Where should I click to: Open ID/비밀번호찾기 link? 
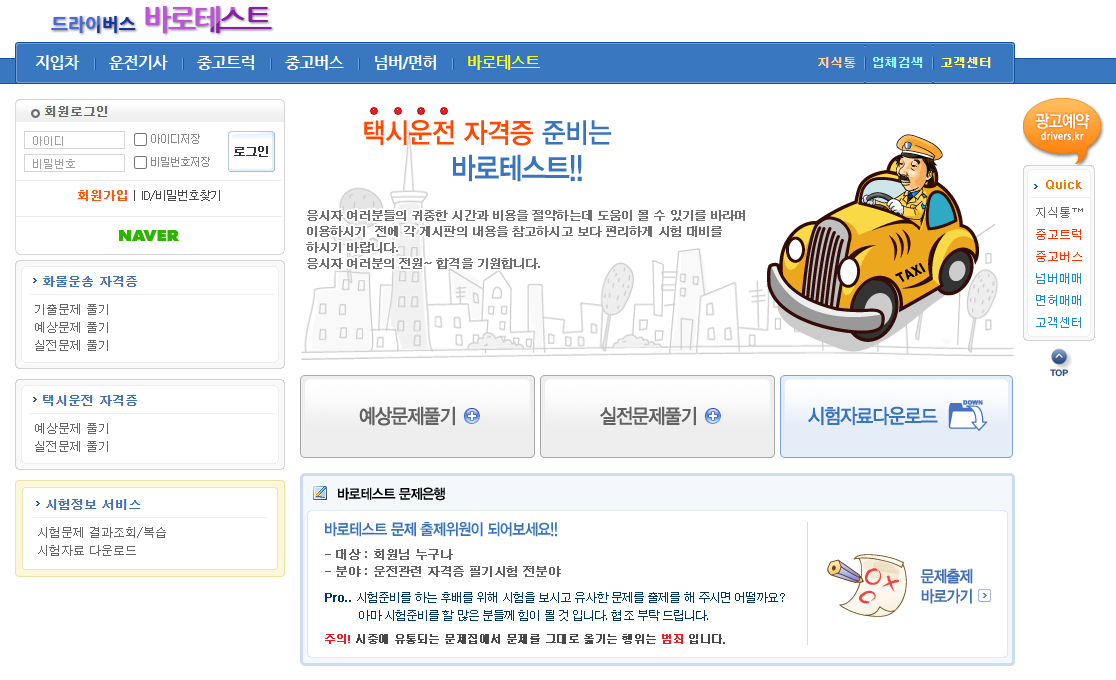tap(181, 195)
